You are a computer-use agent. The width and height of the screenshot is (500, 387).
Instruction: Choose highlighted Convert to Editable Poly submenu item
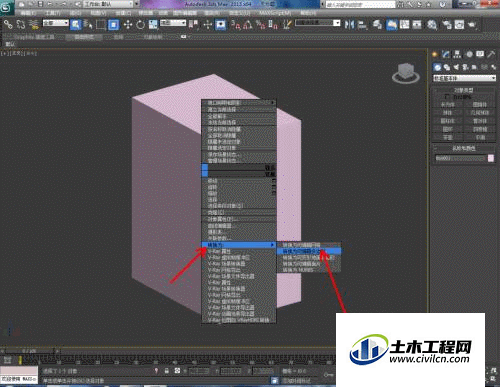point(309,251)
